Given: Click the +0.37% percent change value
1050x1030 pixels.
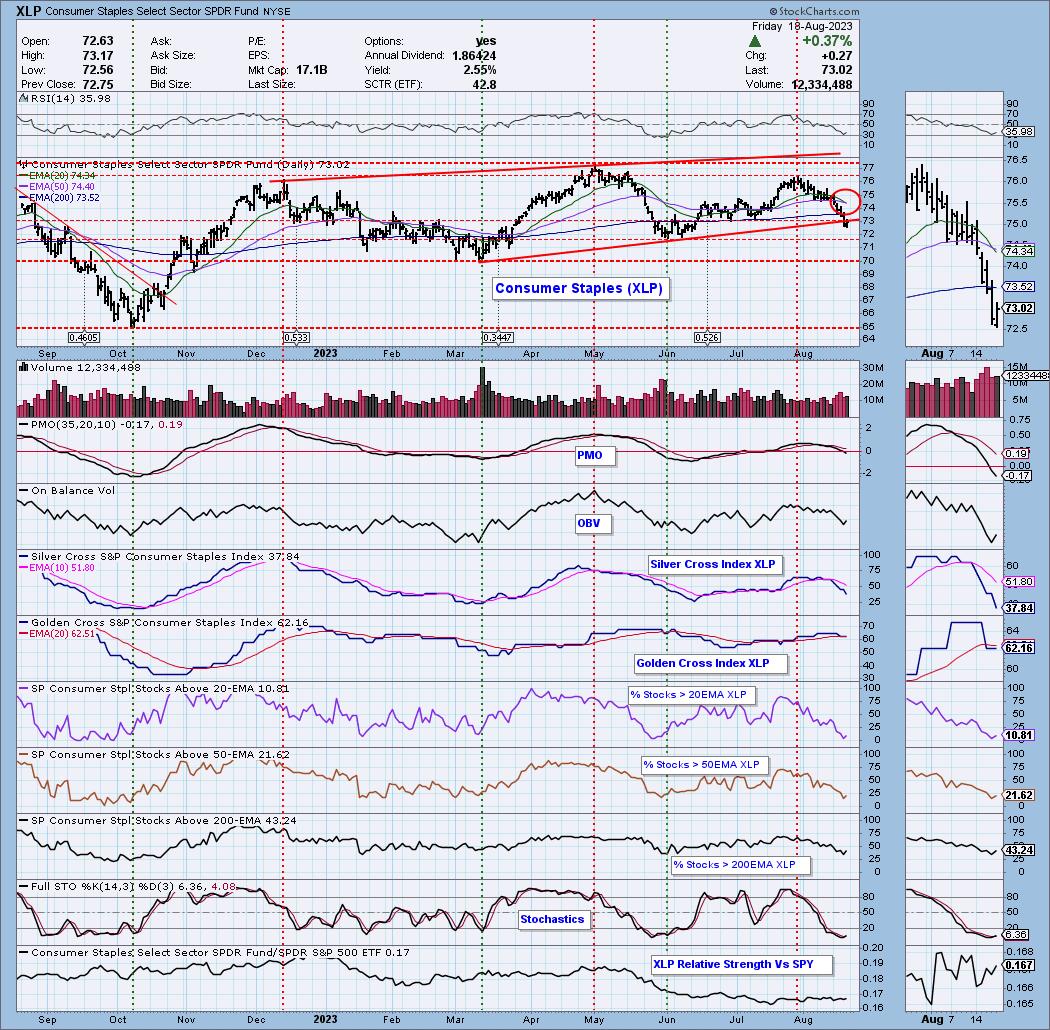Looking at the screenshot, I should [827, 42].
